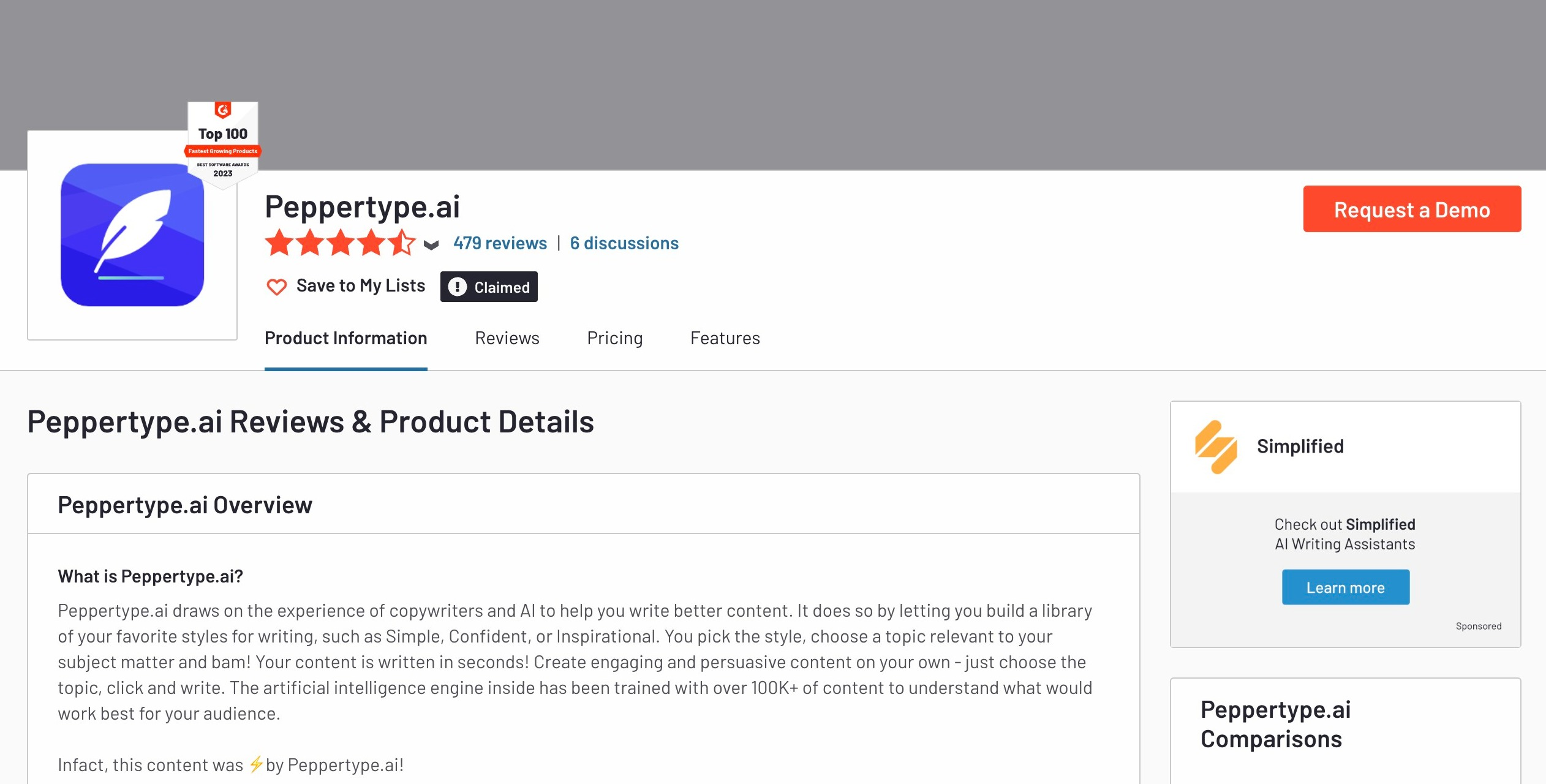Select the Features tab
This screenshot has height=784, width=1546.
(725, 338)
